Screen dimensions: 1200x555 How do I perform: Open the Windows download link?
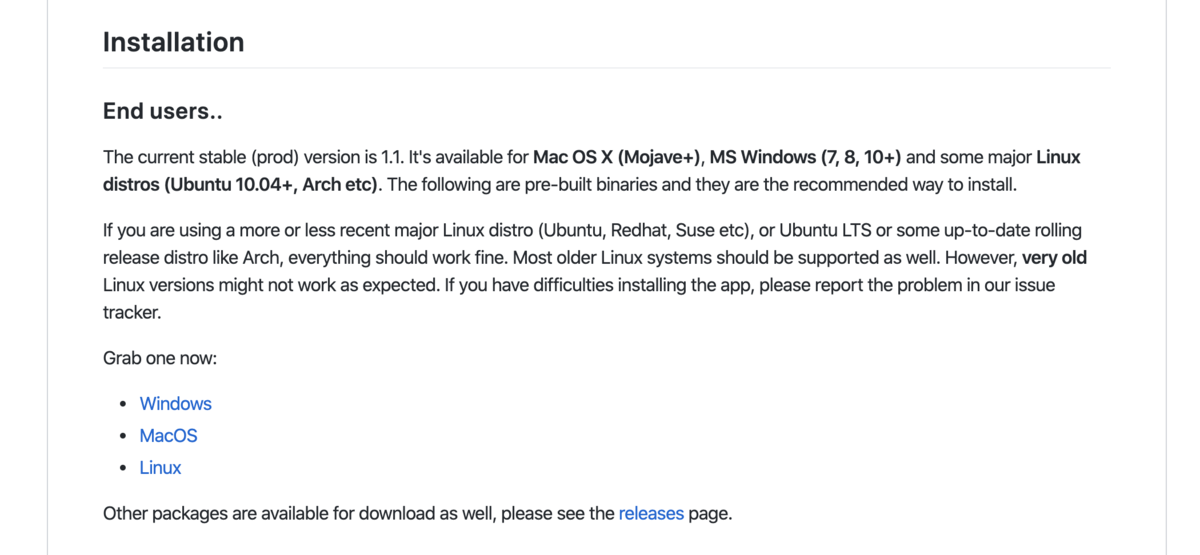176,404
